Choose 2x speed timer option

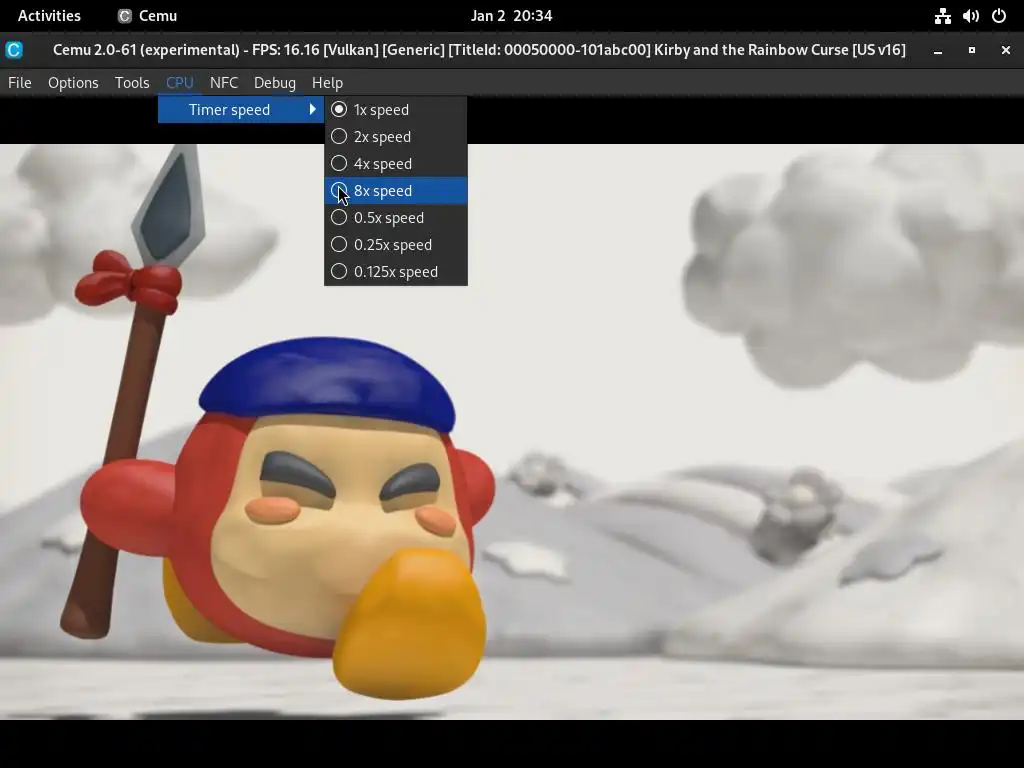tap(396, 136)
